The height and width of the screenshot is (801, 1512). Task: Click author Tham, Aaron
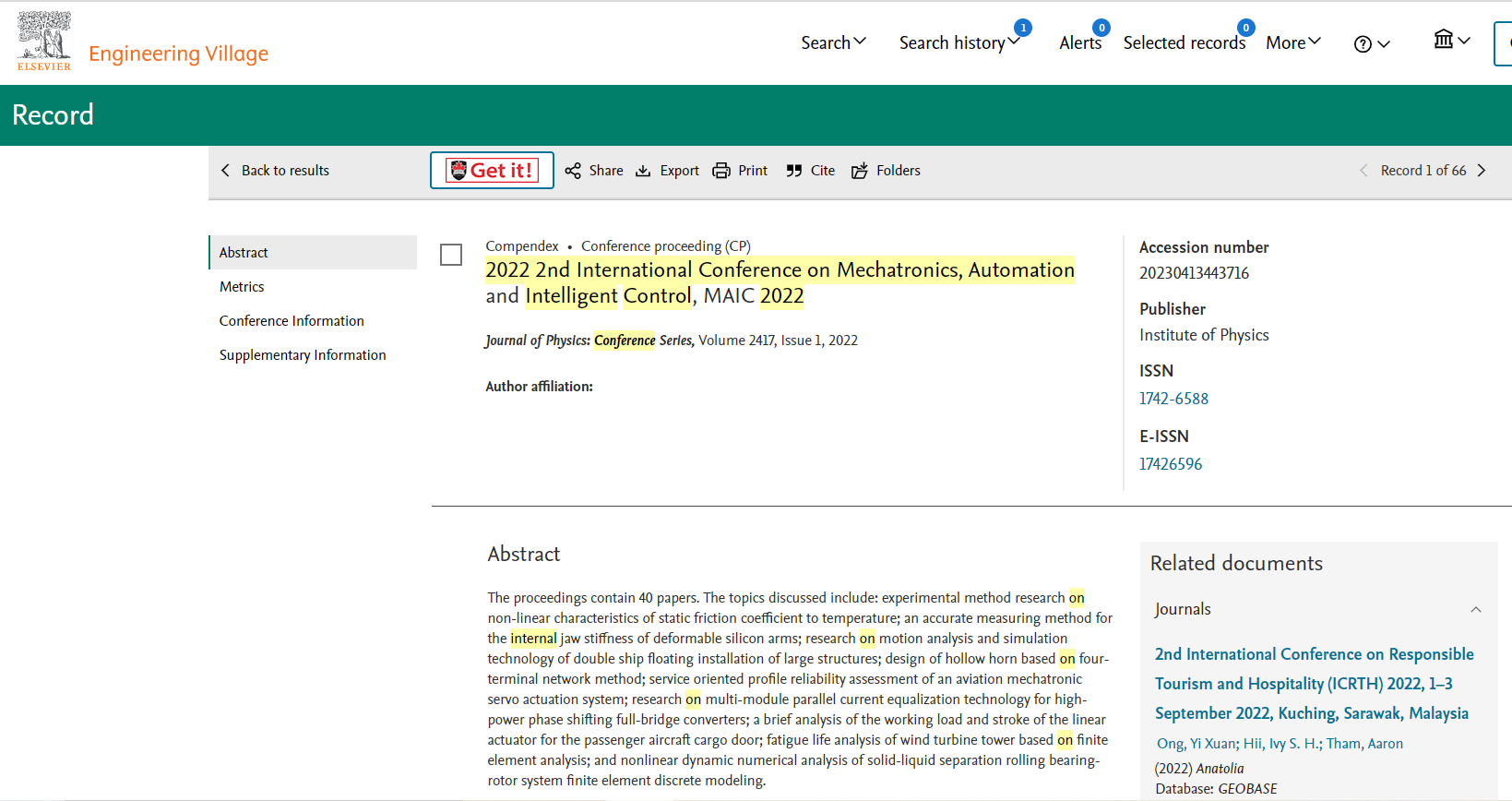pyautogui.click(x=1364, y=744)
